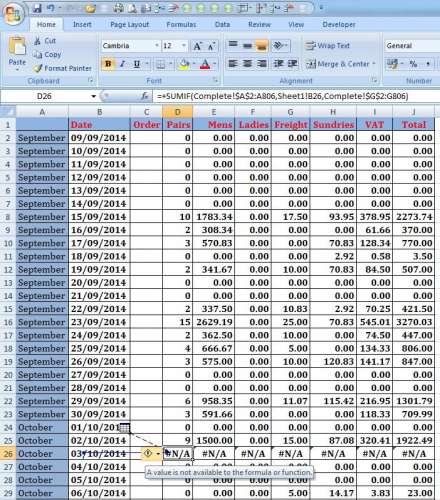The image size is (440, 500).
Task: Select column D header
Action: click(x=177, y=112)
